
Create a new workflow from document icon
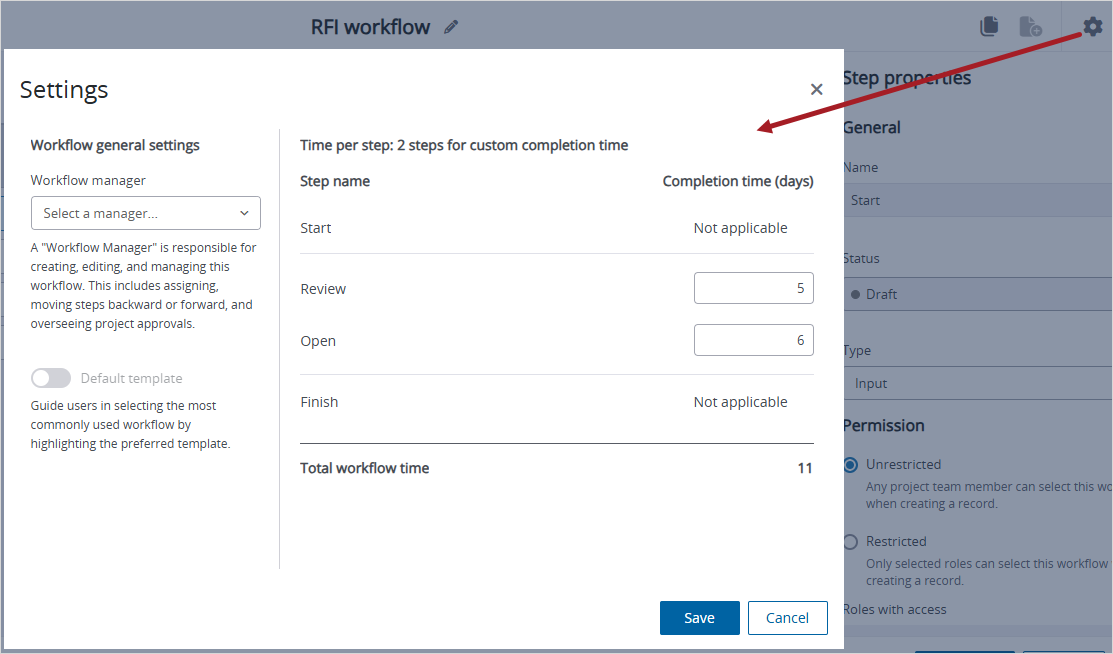1031,26
